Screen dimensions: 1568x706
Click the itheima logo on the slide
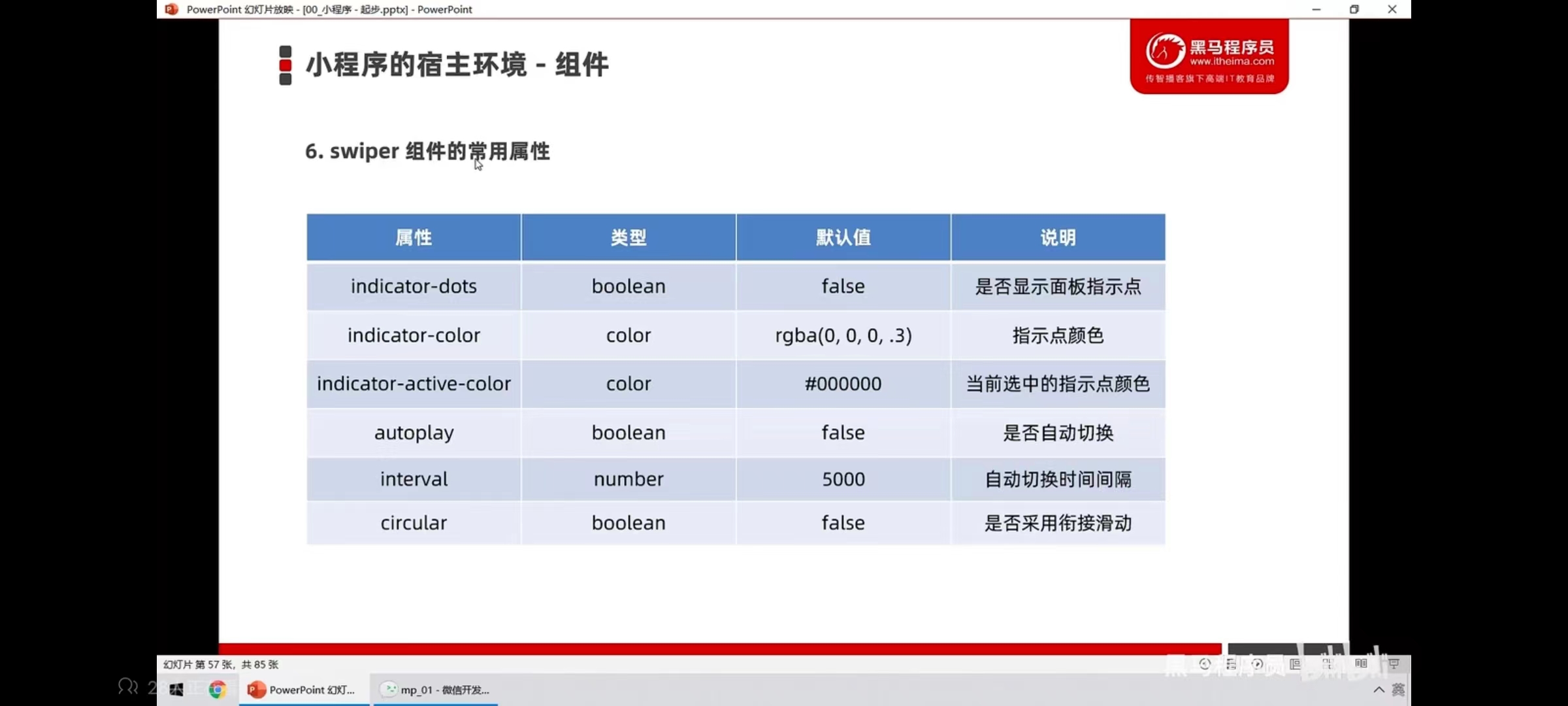click(x=1209, y=56)
